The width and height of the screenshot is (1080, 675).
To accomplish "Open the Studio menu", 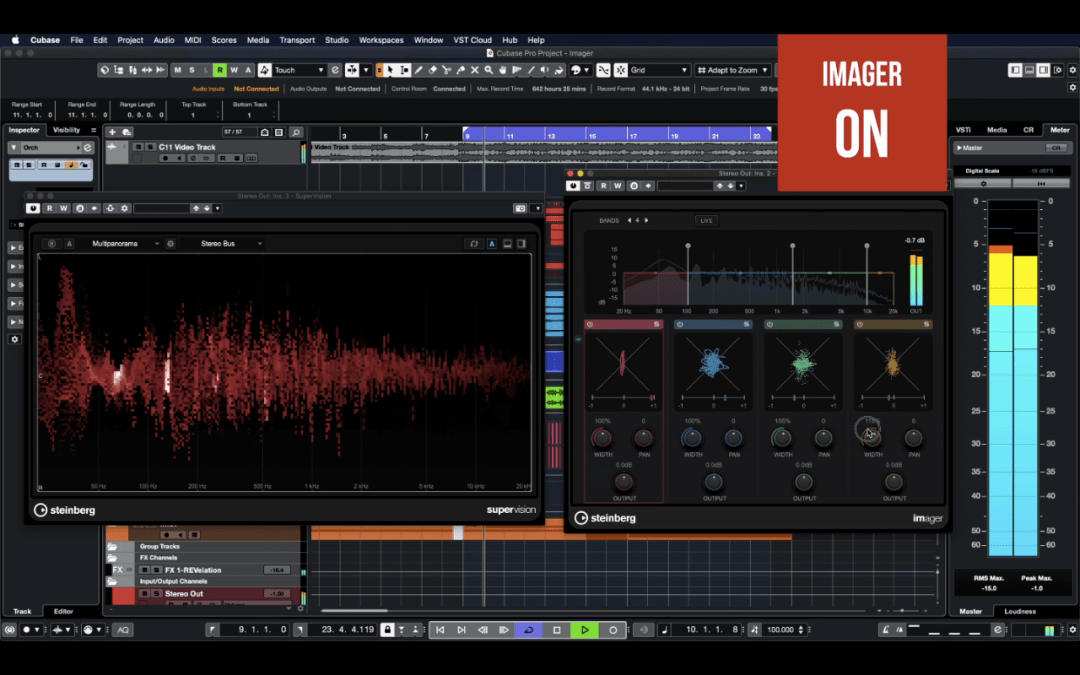I will click(x=337, y=40).
